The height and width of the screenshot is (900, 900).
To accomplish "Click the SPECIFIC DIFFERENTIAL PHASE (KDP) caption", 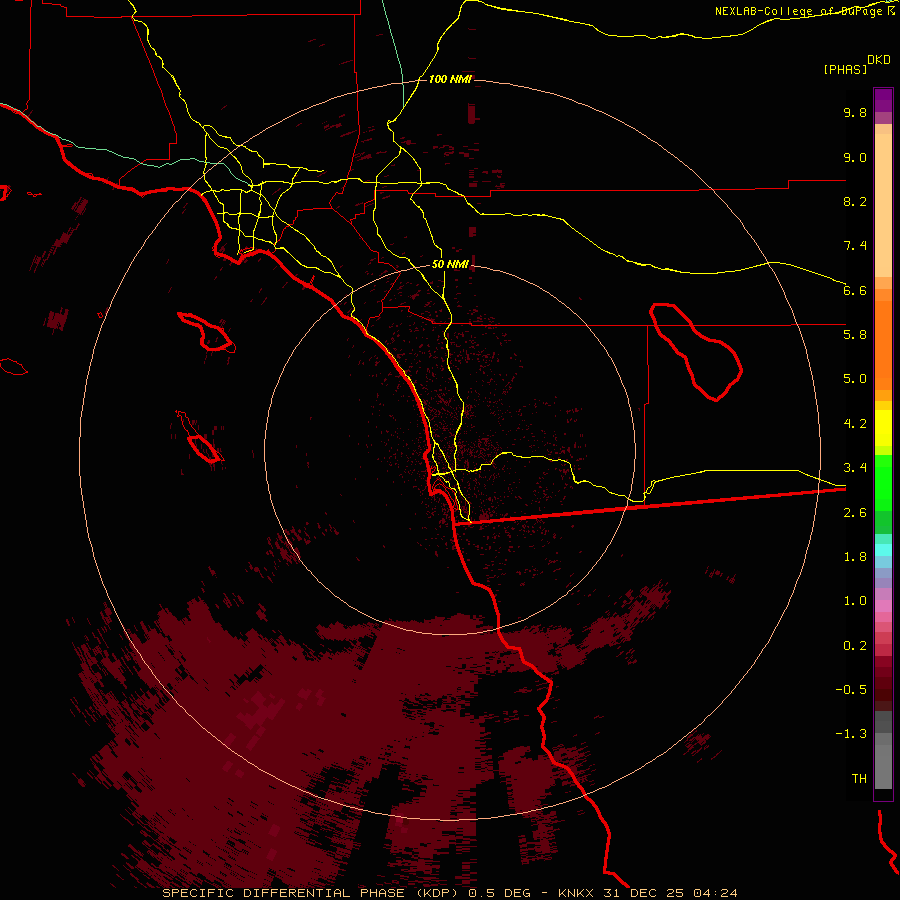I will tap(312, 893).
